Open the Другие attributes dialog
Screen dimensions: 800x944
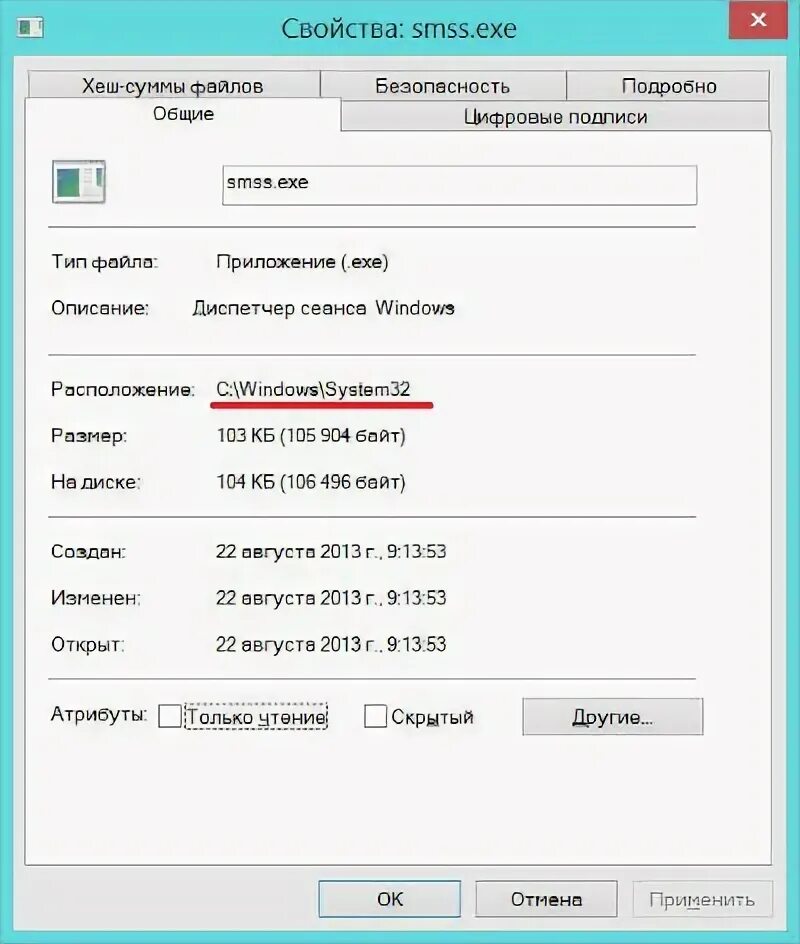[612, 717]
